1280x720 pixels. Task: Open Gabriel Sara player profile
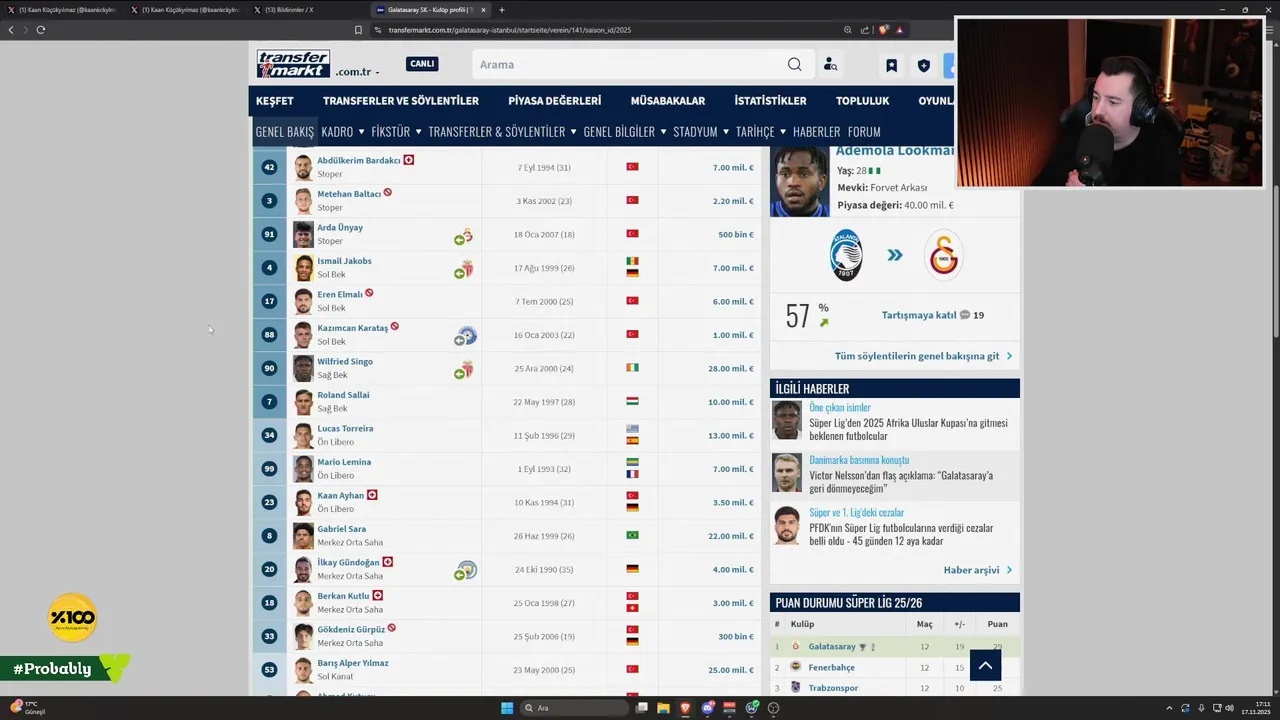tap(341, 529)
